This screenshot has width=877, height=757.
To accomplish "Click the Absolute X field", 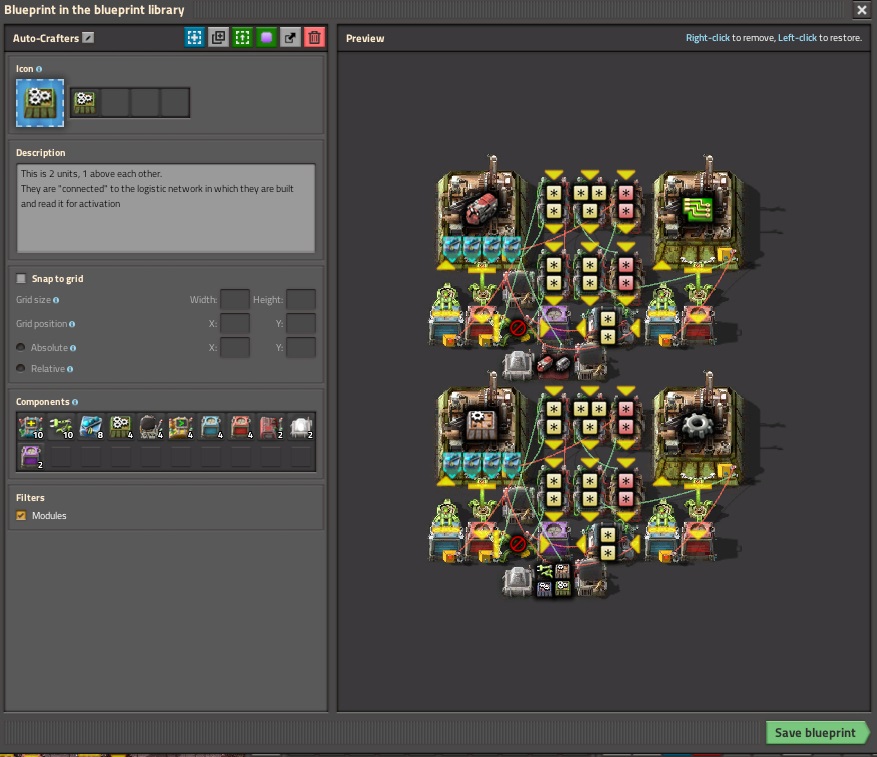I will pos(235,347).
